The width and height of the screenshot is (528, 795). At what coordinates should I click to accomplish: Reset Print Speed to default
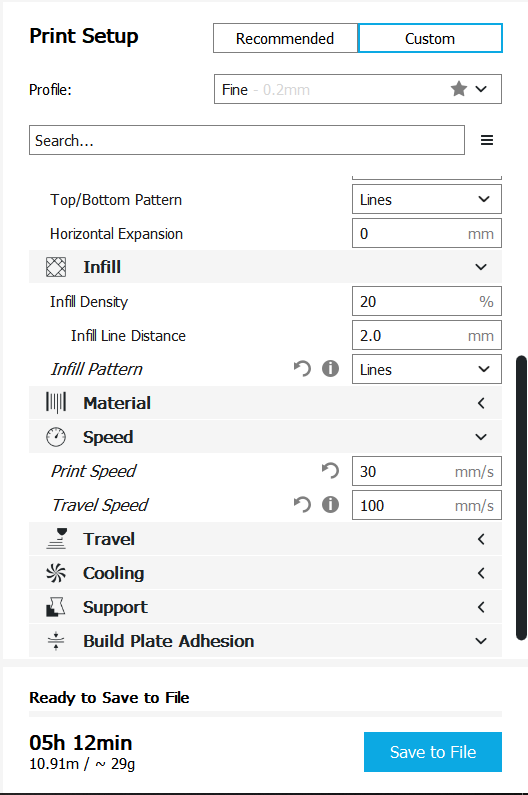[330, 471]
